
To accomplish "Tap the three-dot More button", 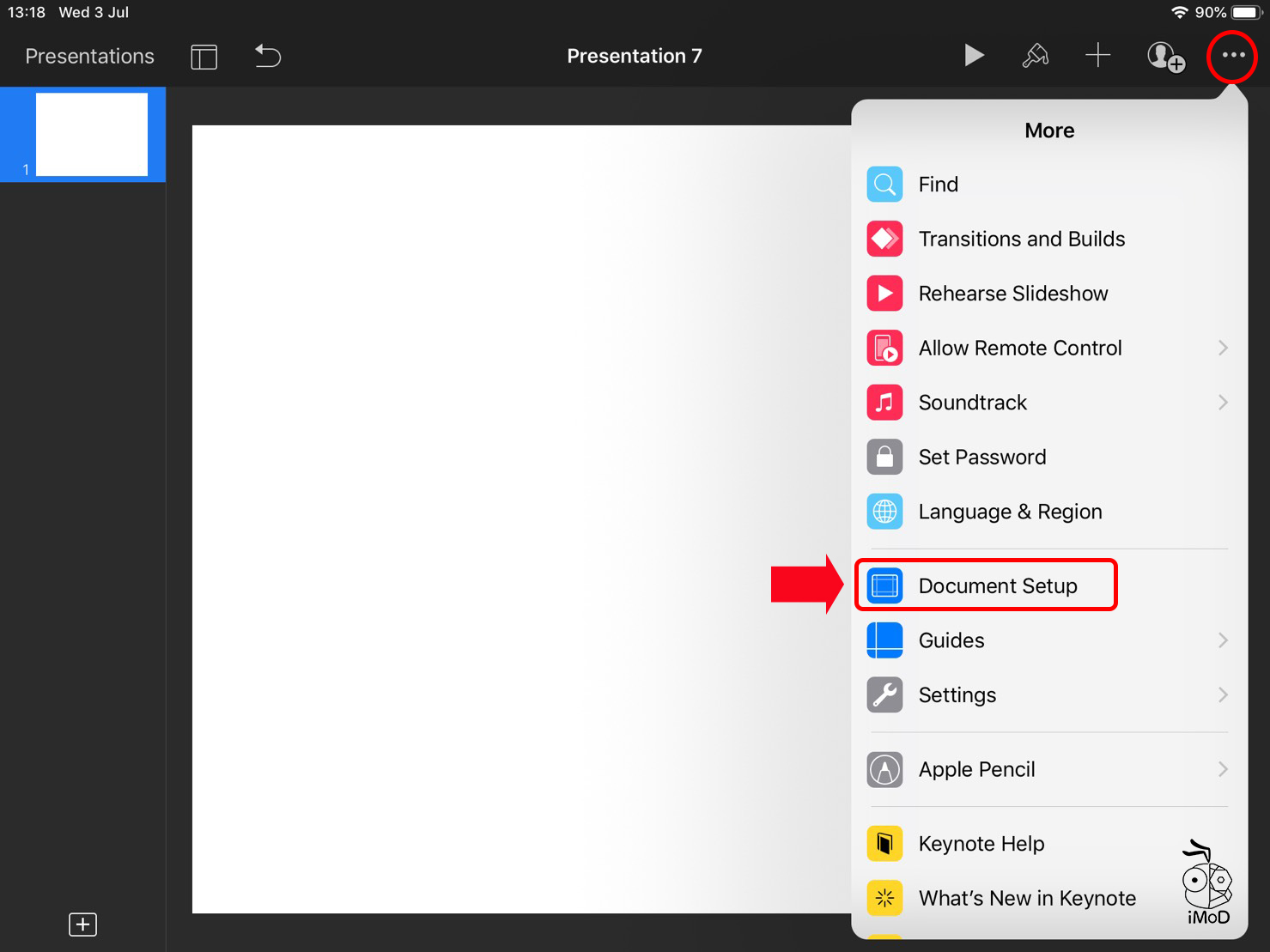I will point(1233,56).
